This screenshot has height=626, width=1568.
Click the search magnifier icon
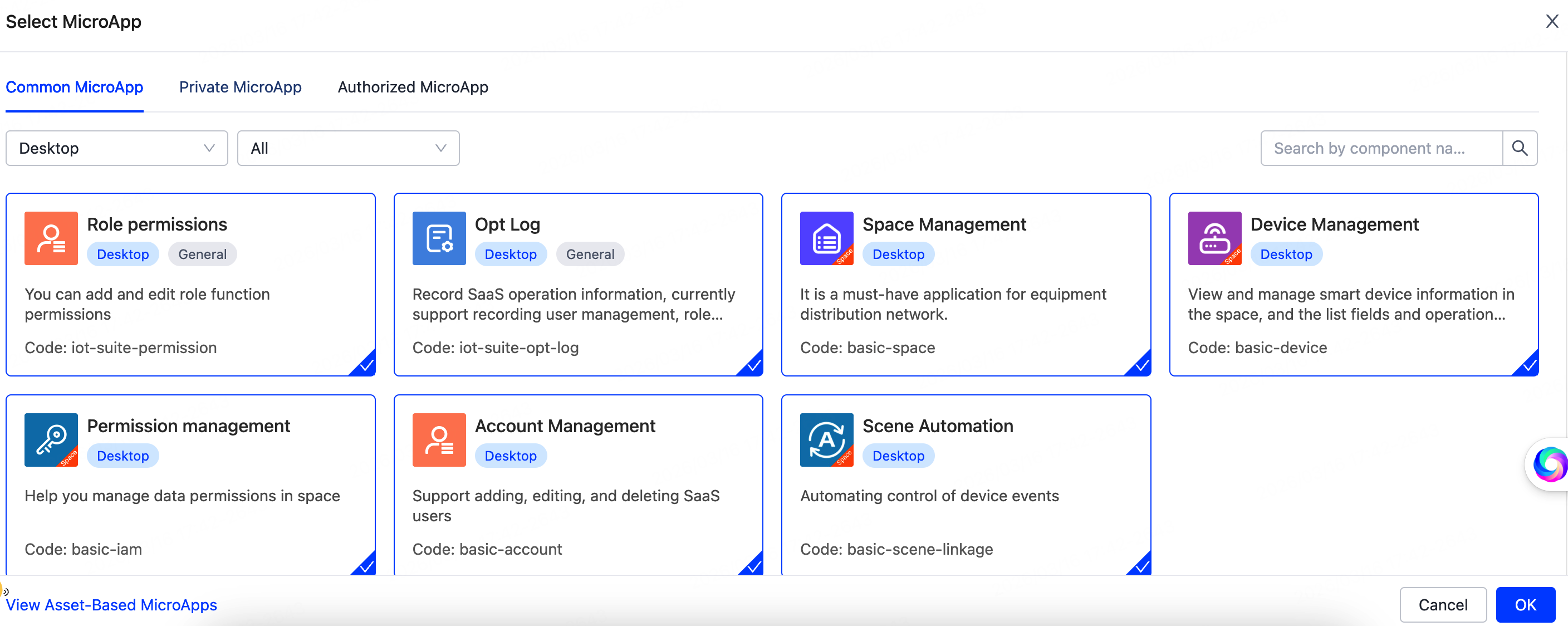point(1520,148)
